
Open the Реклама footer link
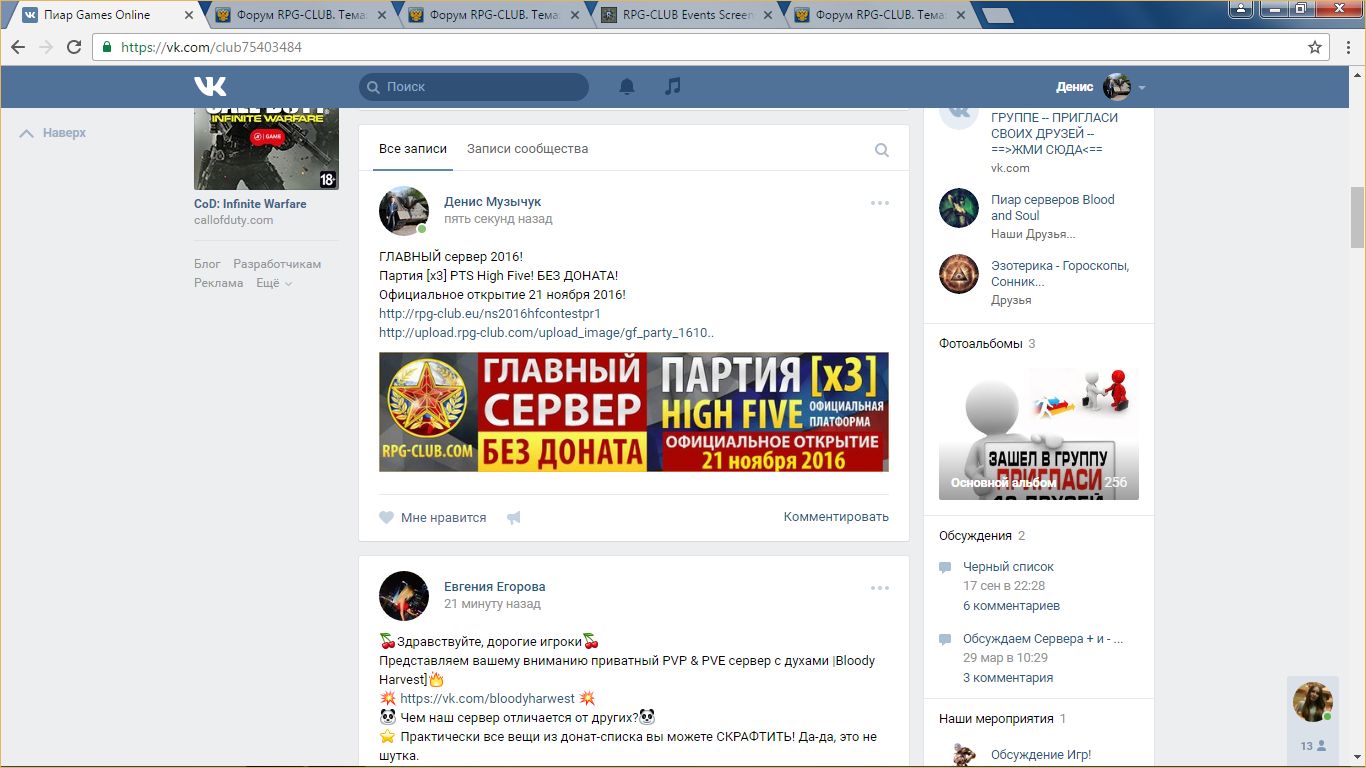pyautogui.click(x=219, y=283)
